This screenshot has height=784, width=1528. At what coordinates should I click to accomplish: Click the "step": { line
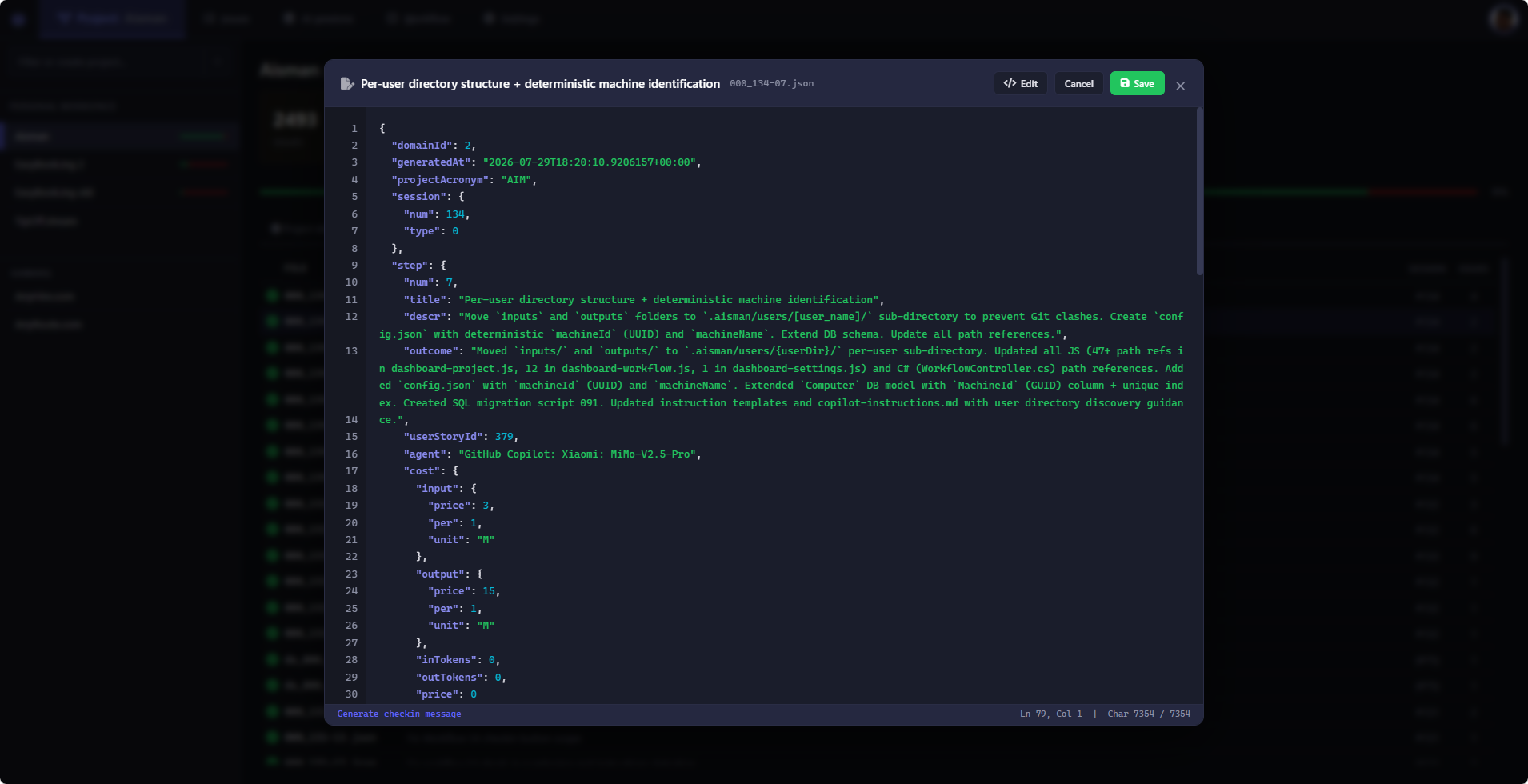click(418, 266)
